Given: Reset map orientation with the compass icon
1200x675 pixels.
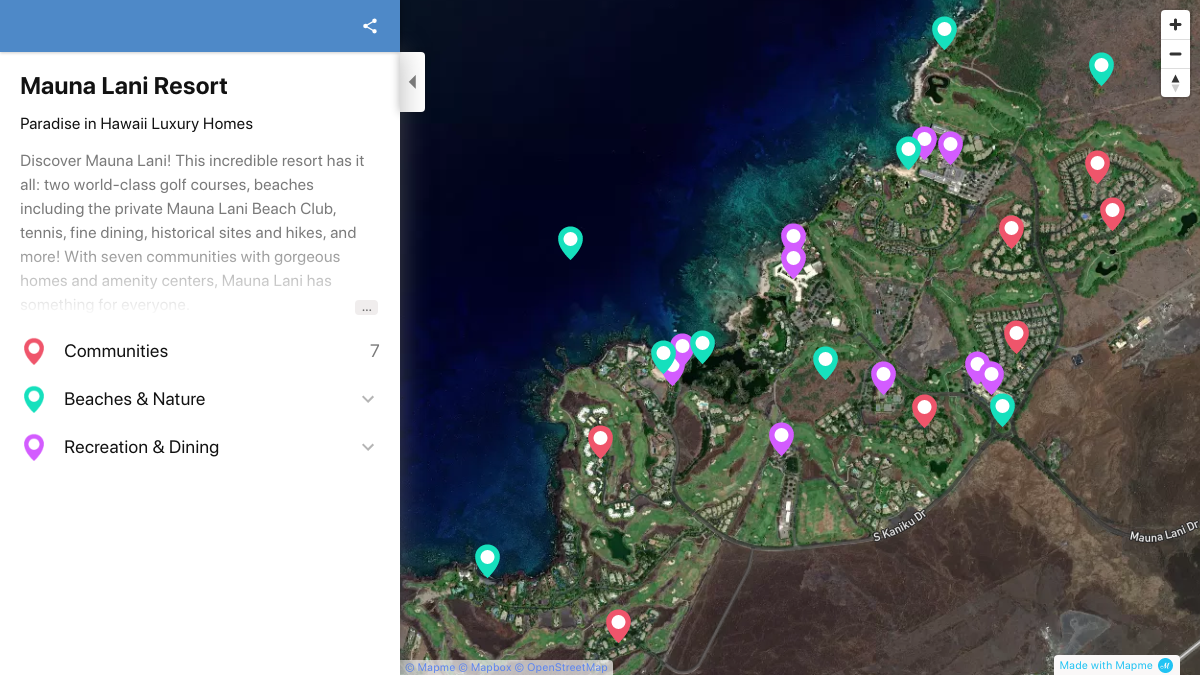Looking at the screenshot, I should click(1175, 83).
